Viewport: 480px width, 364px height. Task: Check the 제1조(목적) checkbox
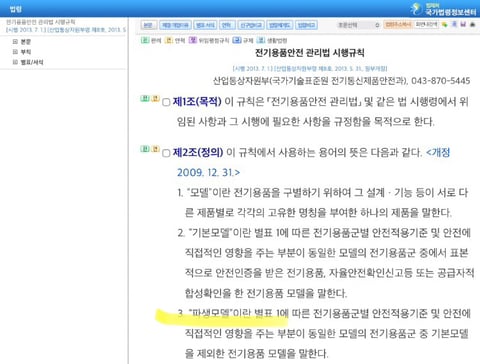[x=166, y=102]
